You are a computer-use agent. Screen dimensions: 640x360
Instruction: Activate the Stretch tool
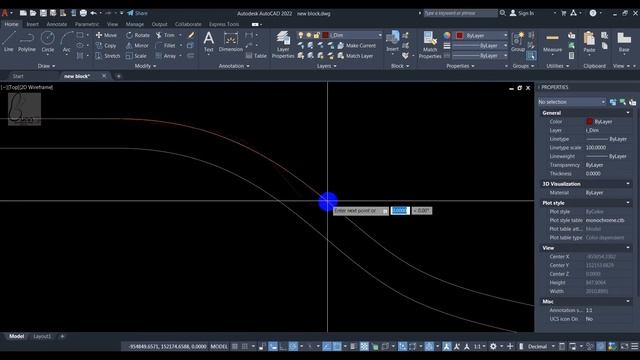click(x=108, y=56)
